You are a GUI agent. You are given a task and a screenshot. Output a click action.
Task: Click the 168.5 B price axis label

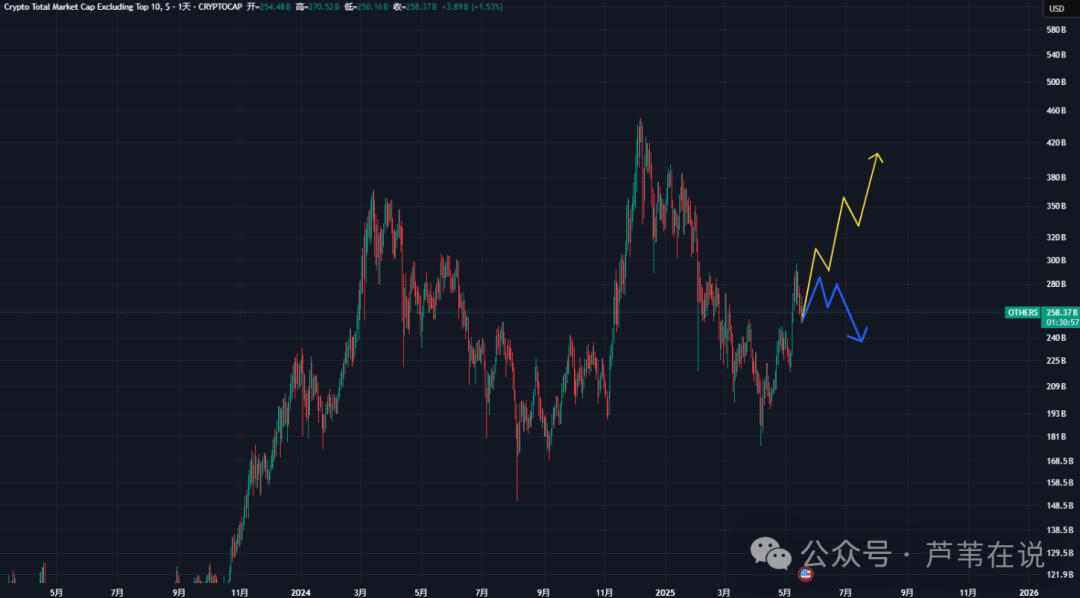[x=1059, y=461]
